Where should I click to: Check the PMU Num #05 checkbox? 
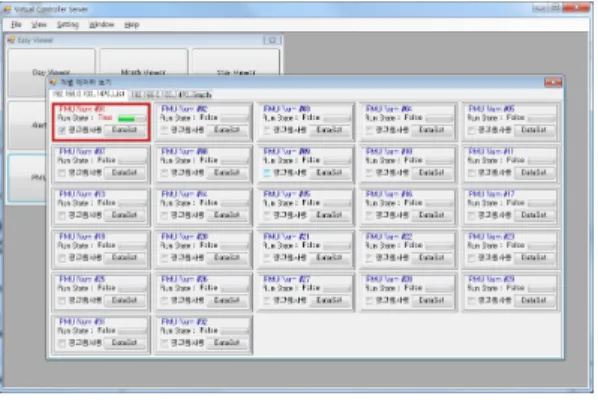pyautogui.click(x=472, y=130)
